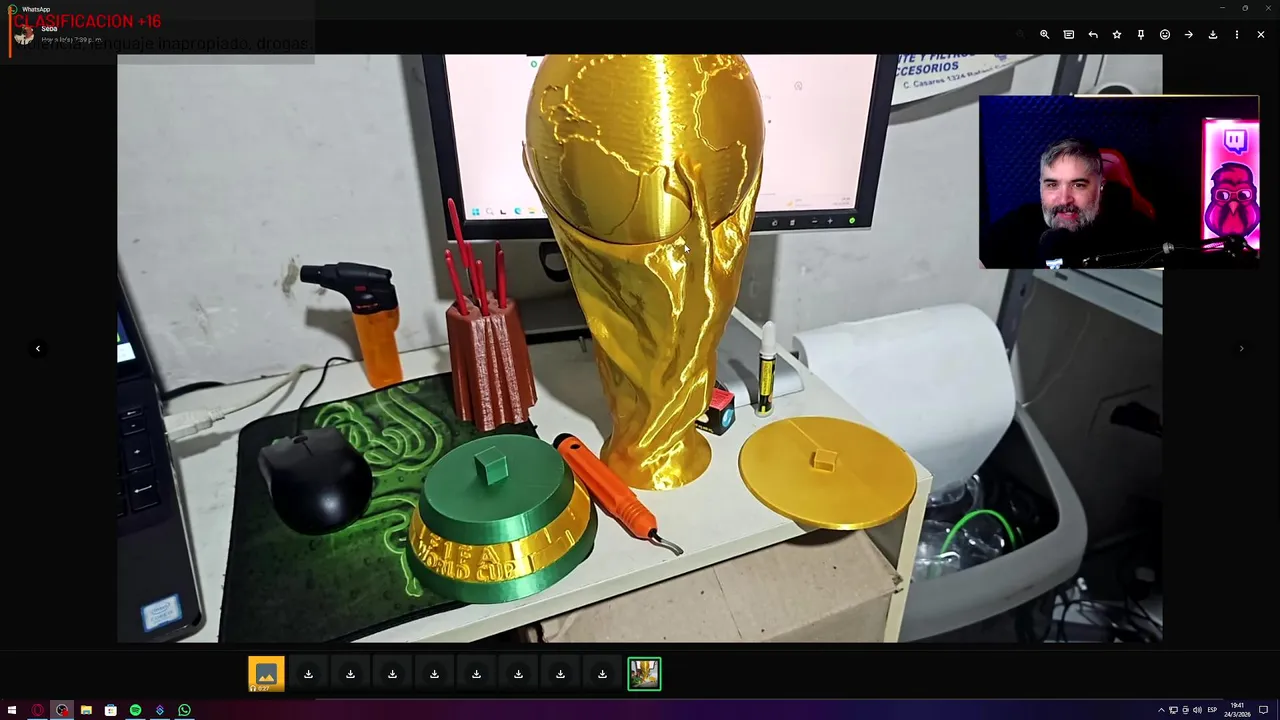Switch to OBS Studio in the taskbar
The height and width of the screenshot is (720, 1280).
click(62, 710)
